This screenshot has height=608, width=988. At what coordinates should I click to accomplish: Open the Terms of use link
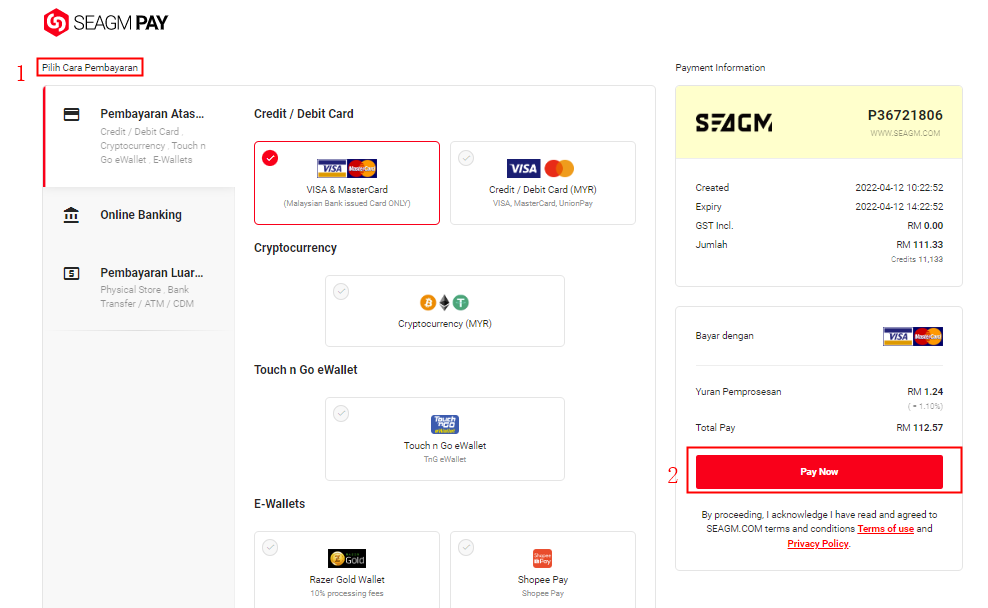(x=885, y=529)
